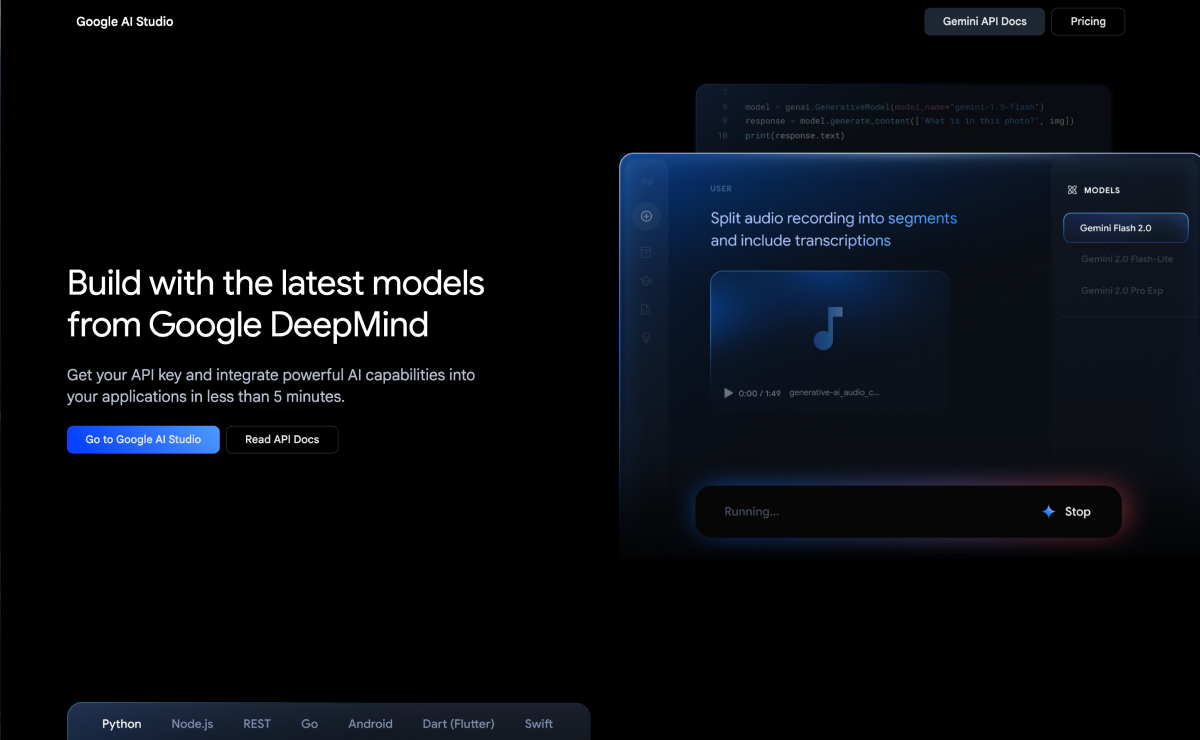The image size is (1200, 740).
Task: Select the Go language tab
Action: click(310, 724)
